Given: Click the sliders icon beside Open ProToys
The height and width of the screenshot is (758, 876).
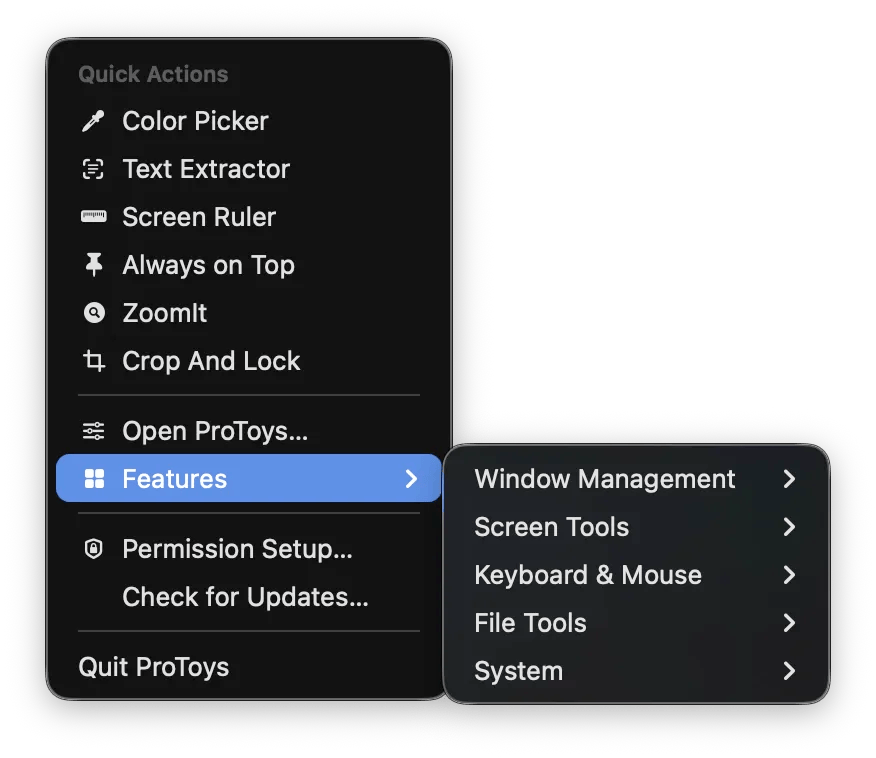Looking at the screenshot, I should pos(93,431).
